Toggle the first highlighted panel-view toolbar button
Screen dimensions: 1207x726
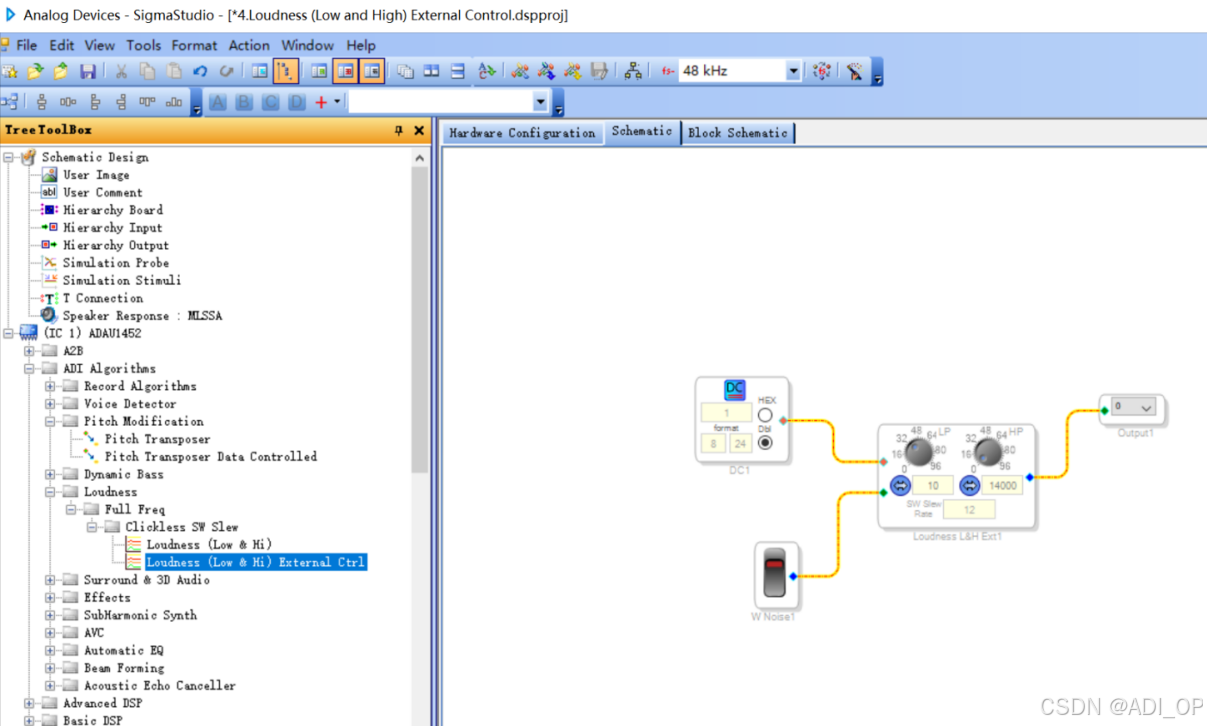pos(346,71)
